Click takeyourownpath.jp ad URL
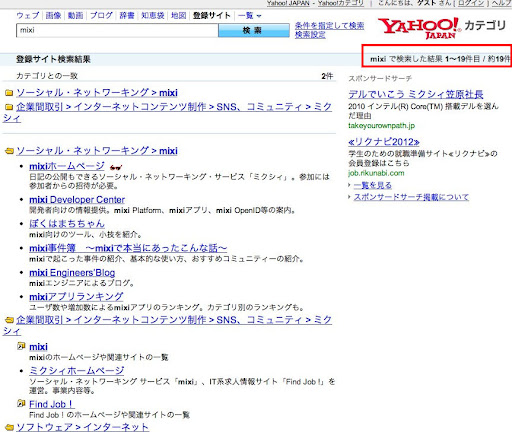 click(x=381, y=126)
